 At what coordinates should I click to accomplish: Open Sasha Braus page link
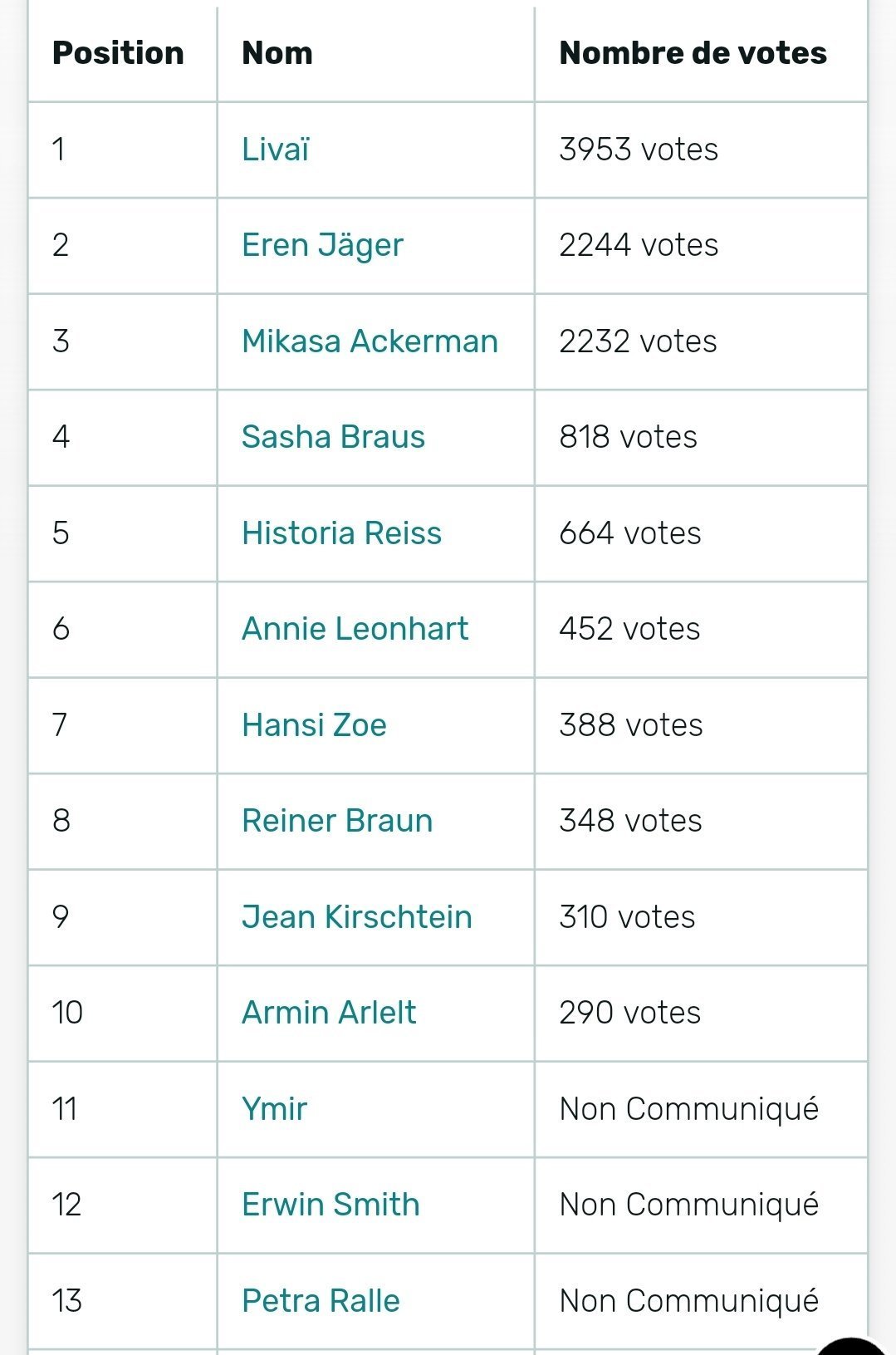click(x=333, y=437)
